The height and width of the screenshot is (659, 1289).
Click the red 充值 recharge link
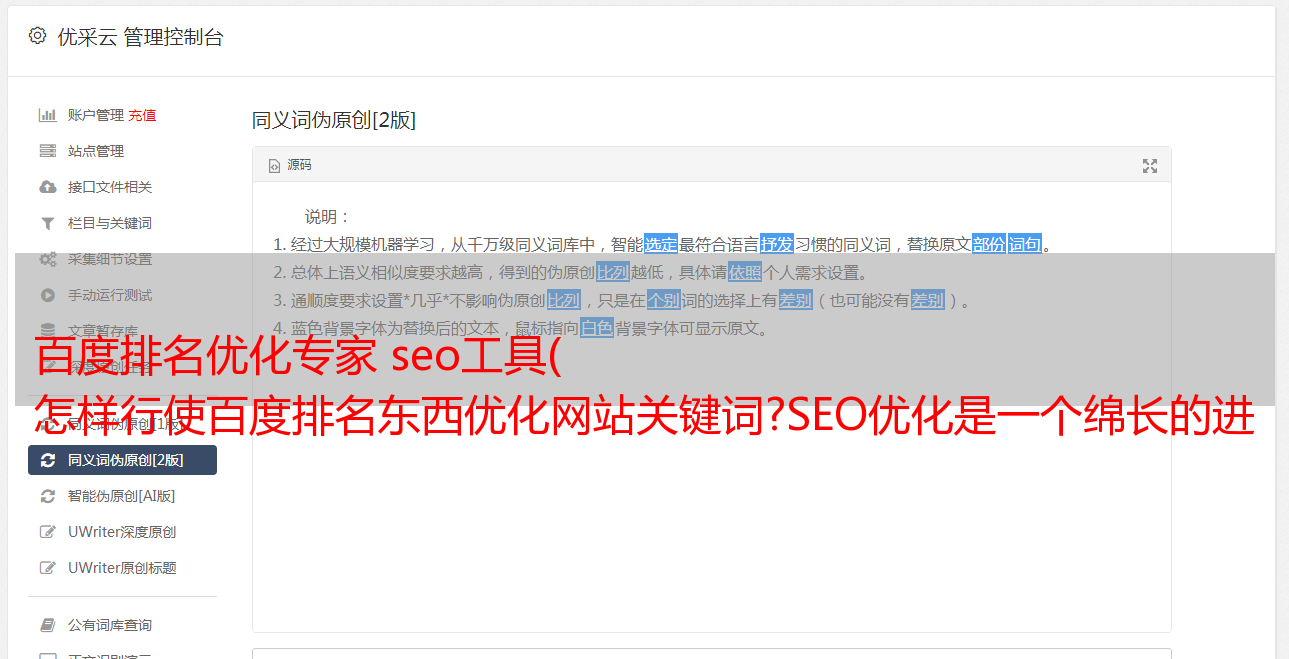click(142, 115)
